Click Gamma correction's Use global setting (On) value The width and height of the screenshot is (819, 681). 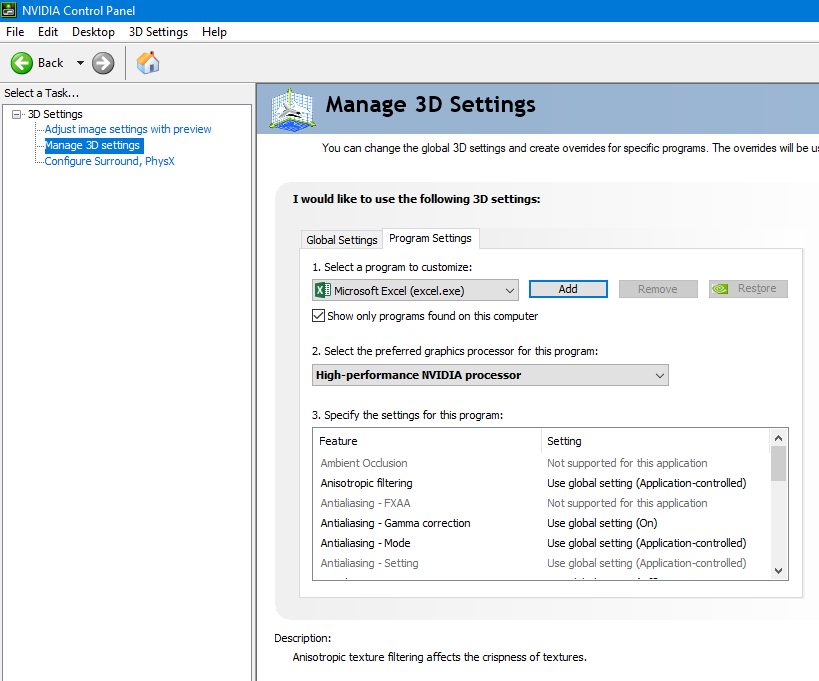(602, 523)
